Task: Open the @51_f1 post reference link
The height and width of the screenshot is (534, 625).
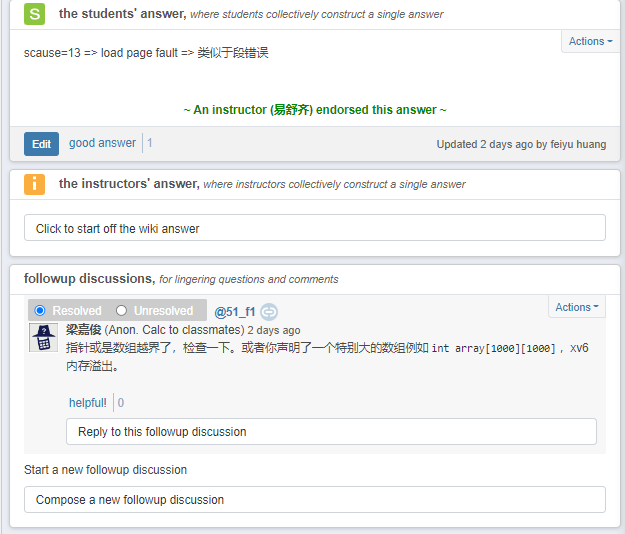Action: point(235,312)
